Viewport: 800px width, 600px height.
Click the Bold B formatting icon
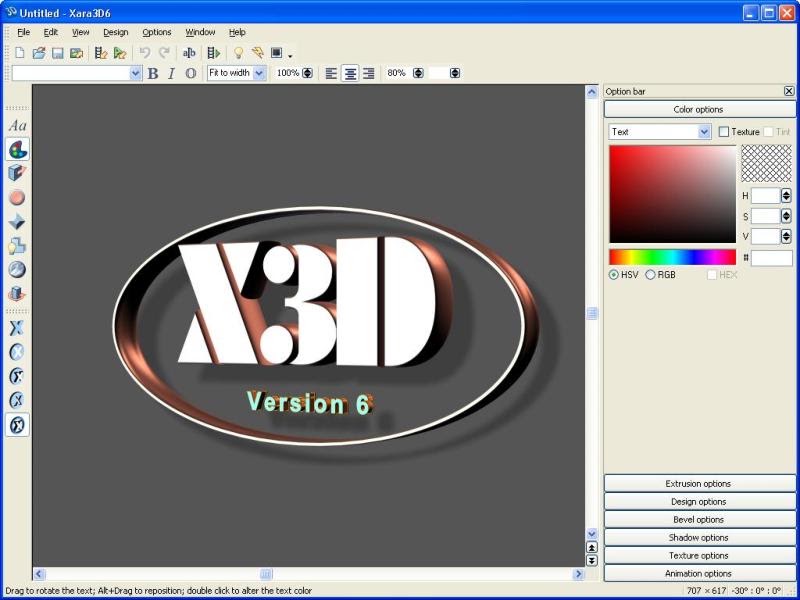(x=153, y=73)
